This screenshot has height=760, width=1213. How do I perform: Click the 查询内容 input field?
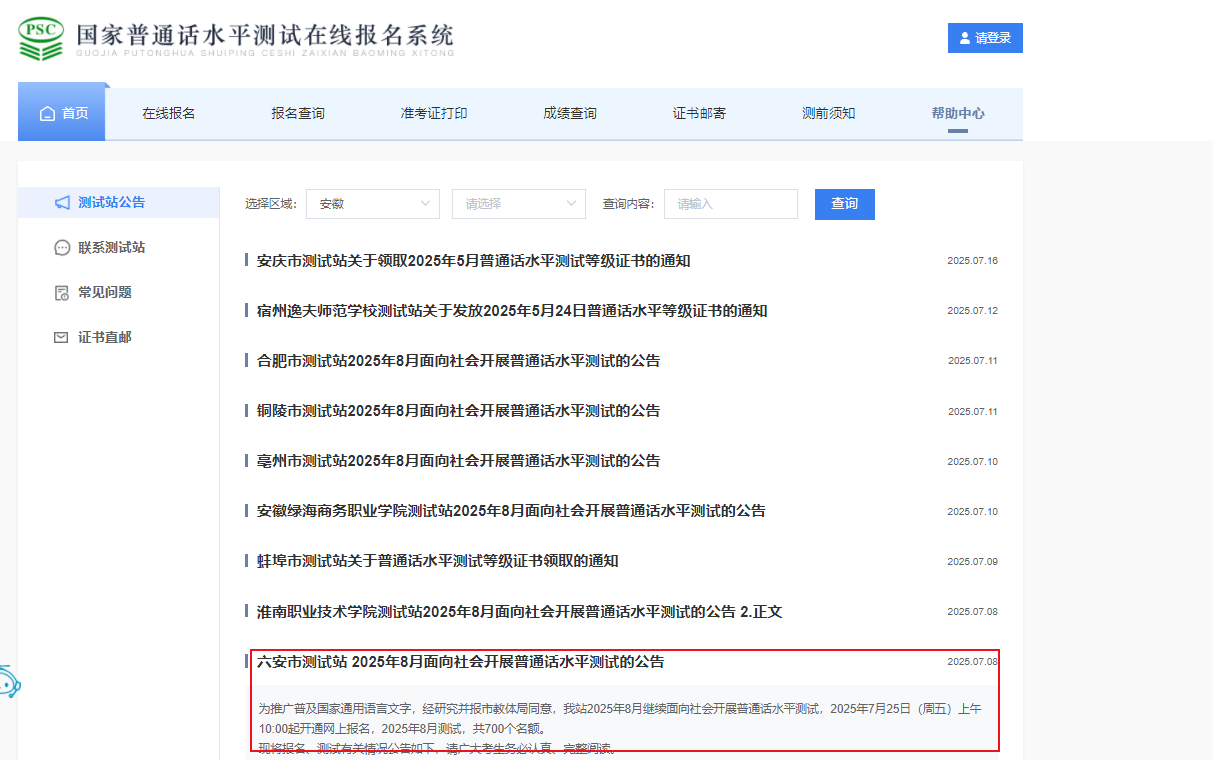tap(731, 204)
